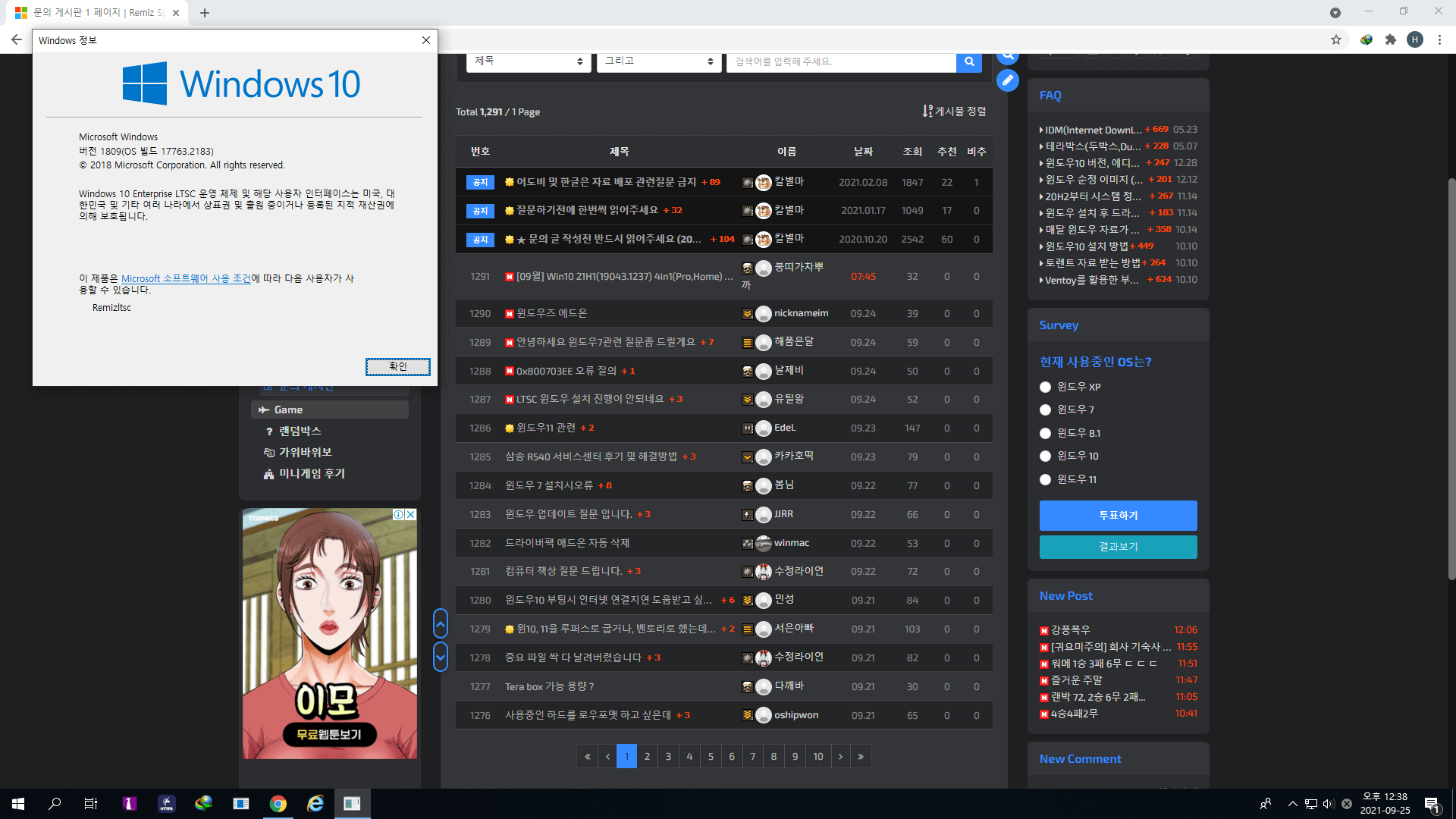Open post Tera box 가능 용량?
The image size is (1456, 819).
click(x=549, y=686)
